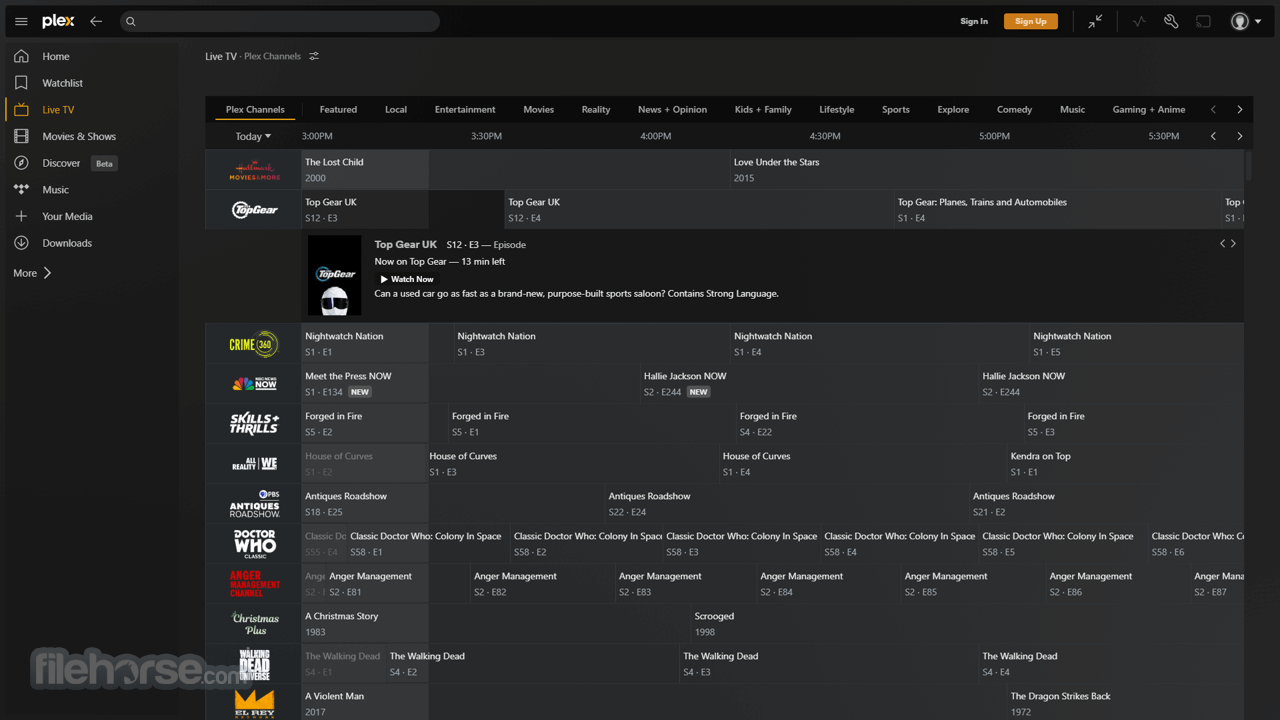The image size is (1280, 720).
Task: Select Meet the Press NOW program
Action: [x=470, y=384]
